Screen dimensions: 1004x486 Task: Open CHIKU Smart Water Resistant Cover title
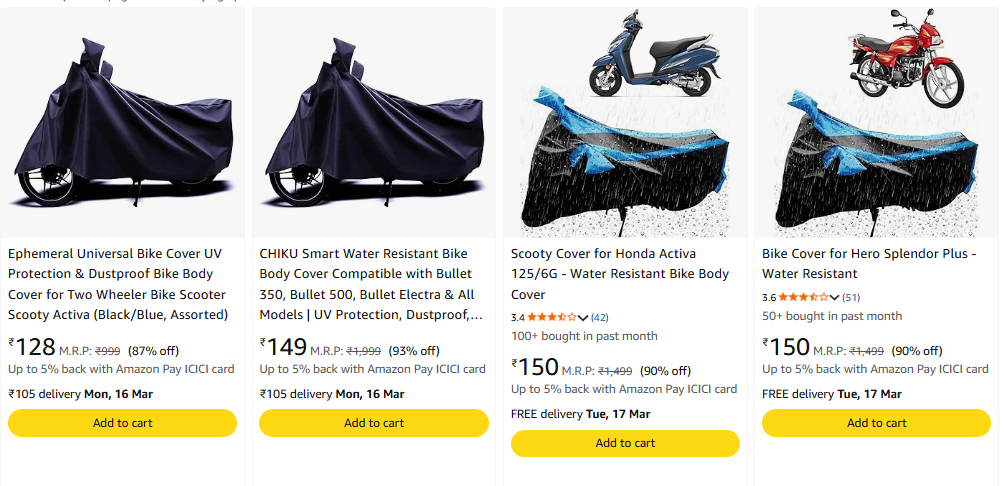point(370,284)
